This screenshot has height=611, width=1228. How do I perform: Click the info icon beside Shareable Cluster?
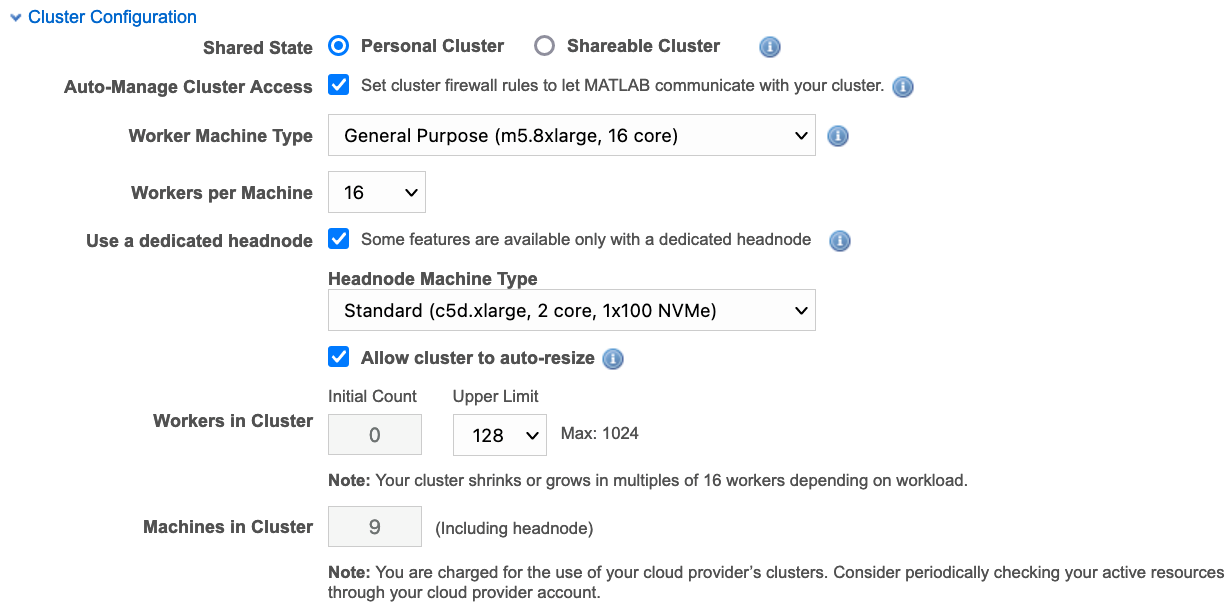click(769, 46)
